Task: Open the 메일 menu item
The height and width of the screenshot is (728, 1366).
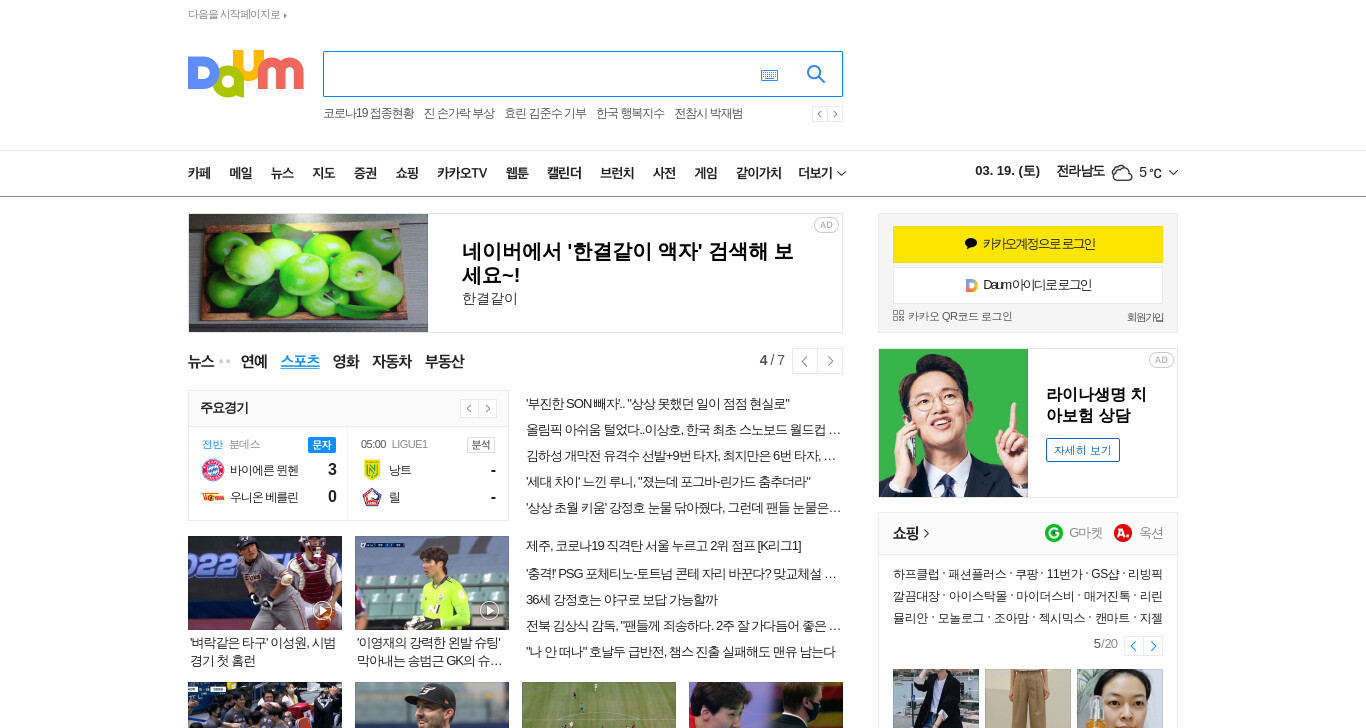Action: tap(240, 173)
